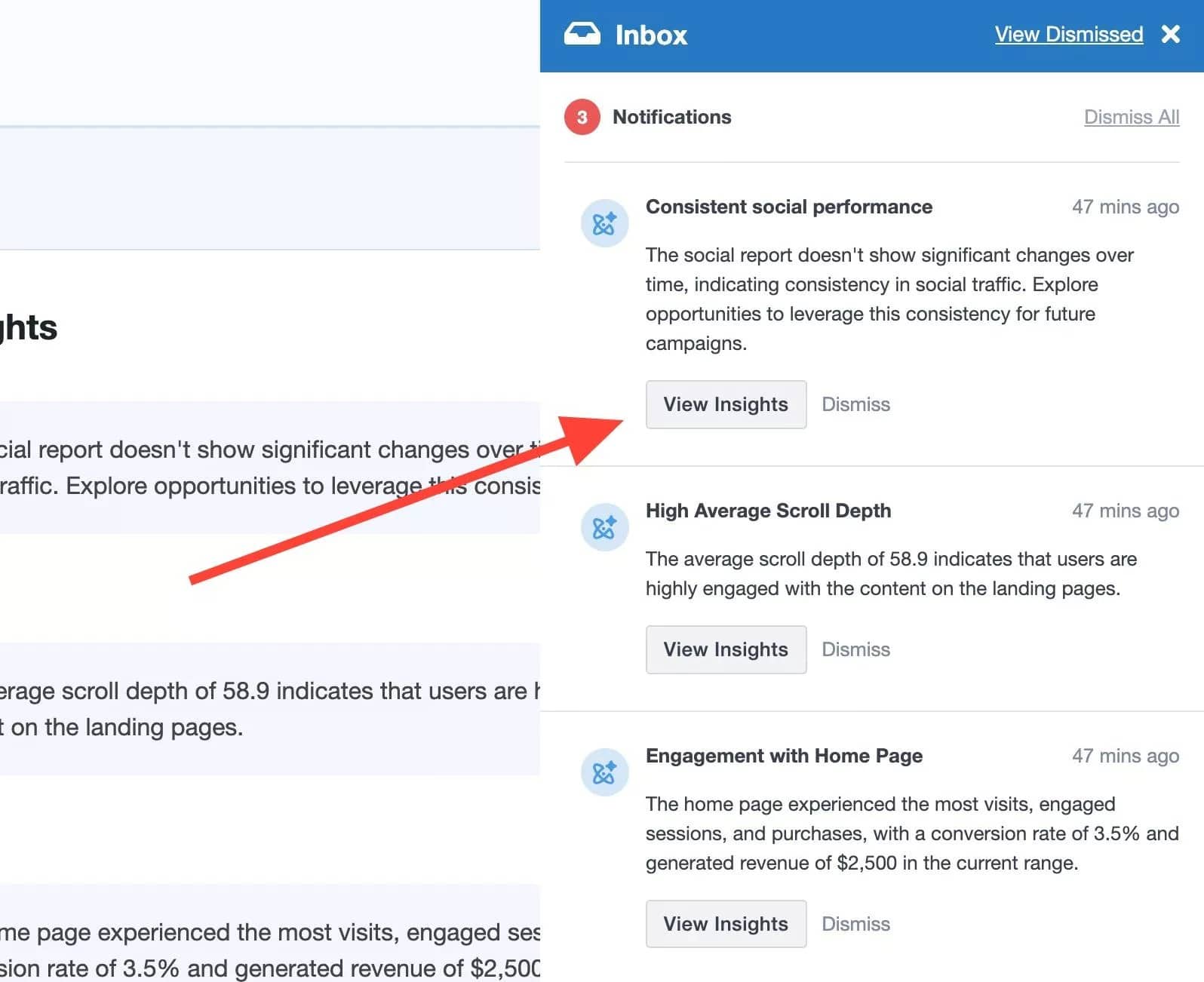Viewport: 1204px width, 982px height.
Task: Dismiss all notifications
Action: (1131, 117)
